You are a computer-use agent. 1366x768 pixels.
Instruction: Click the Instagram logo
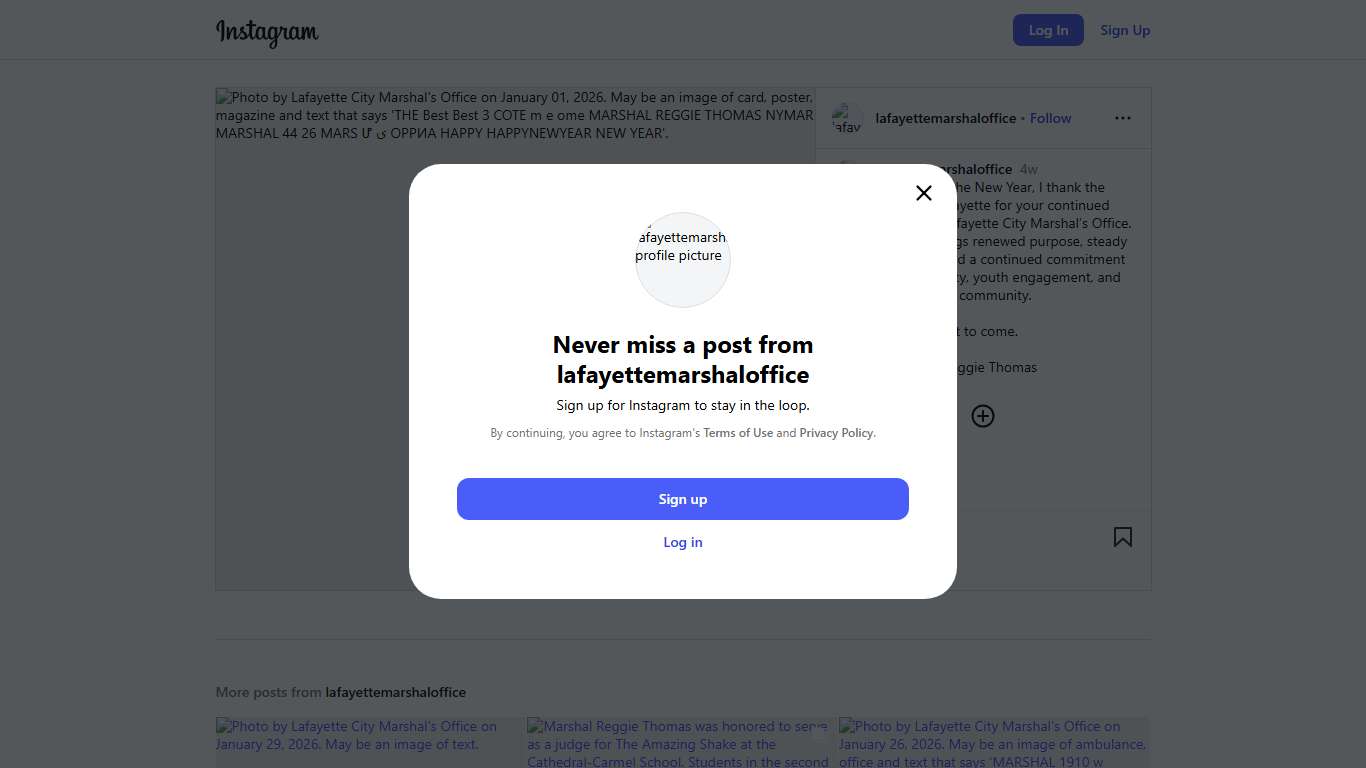pyautogui.click(x=267, y=32)
